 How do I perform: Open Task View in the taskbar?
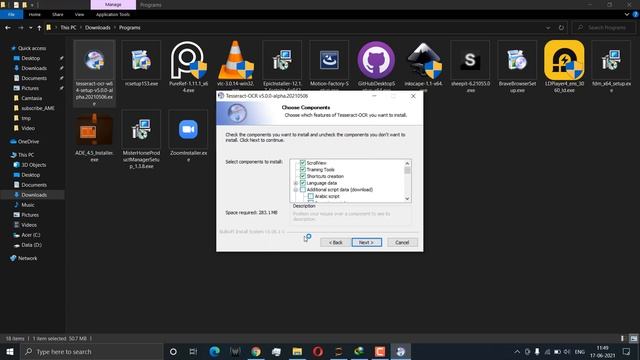tap(193, 351)
